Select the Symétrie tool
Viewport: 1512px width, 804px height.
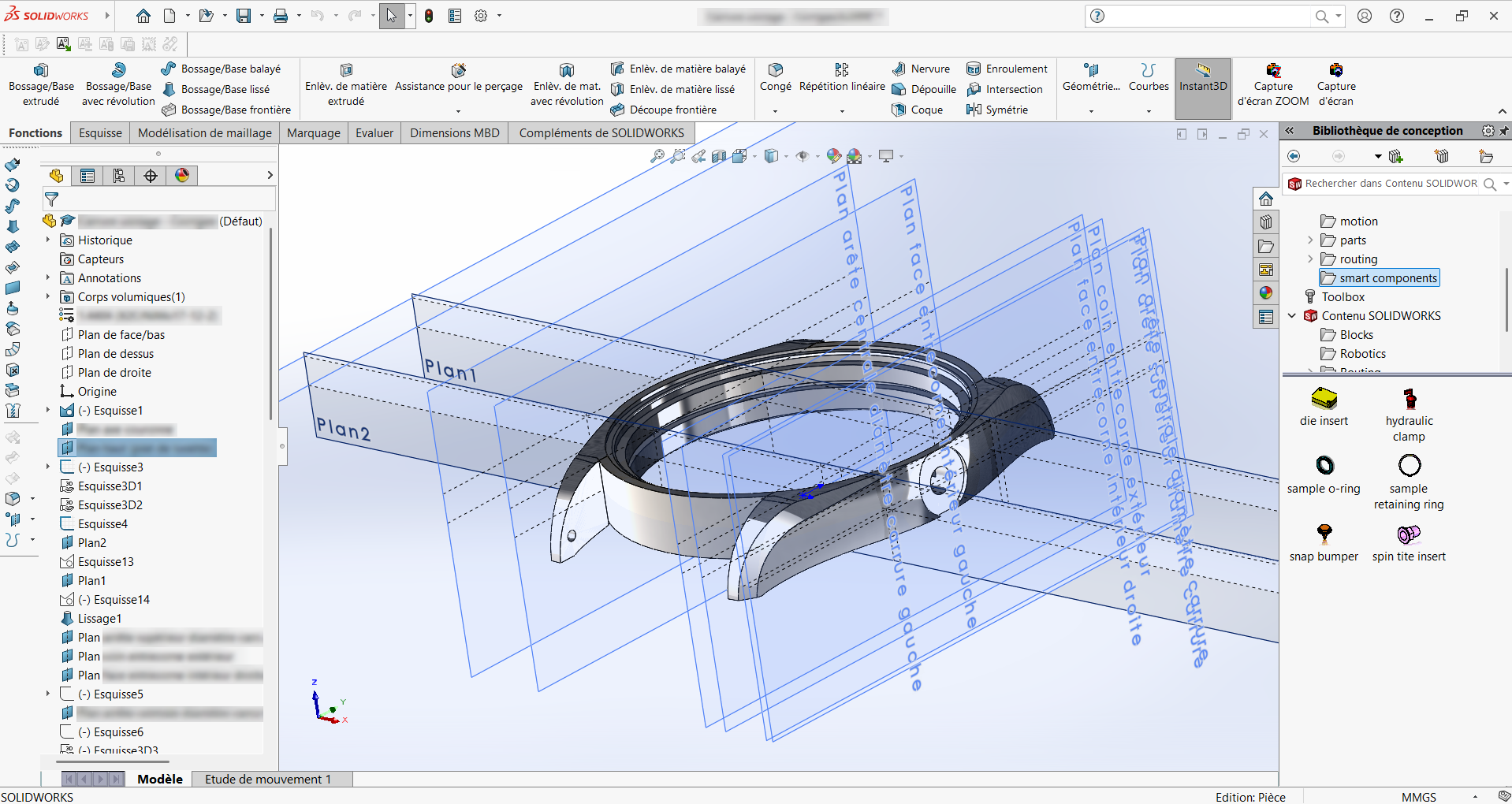click(x=997, y=110)
